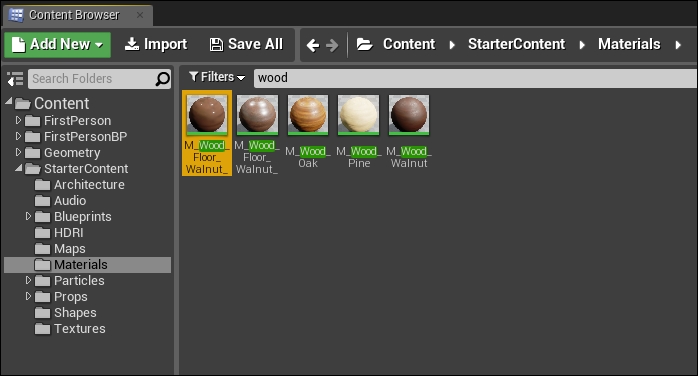Click the Content Browser tab grid icon
Viewport: 698px width, 376px height.
[16, 15]
